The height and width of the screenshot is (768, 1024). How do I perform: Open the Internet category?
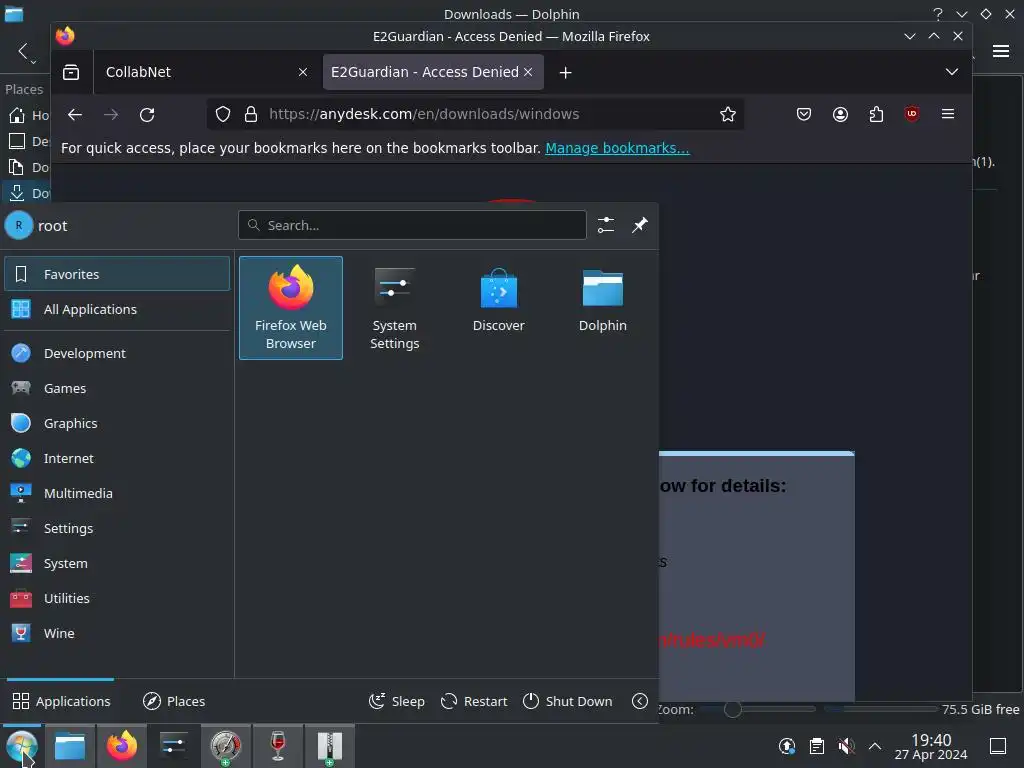pos(117,458)
